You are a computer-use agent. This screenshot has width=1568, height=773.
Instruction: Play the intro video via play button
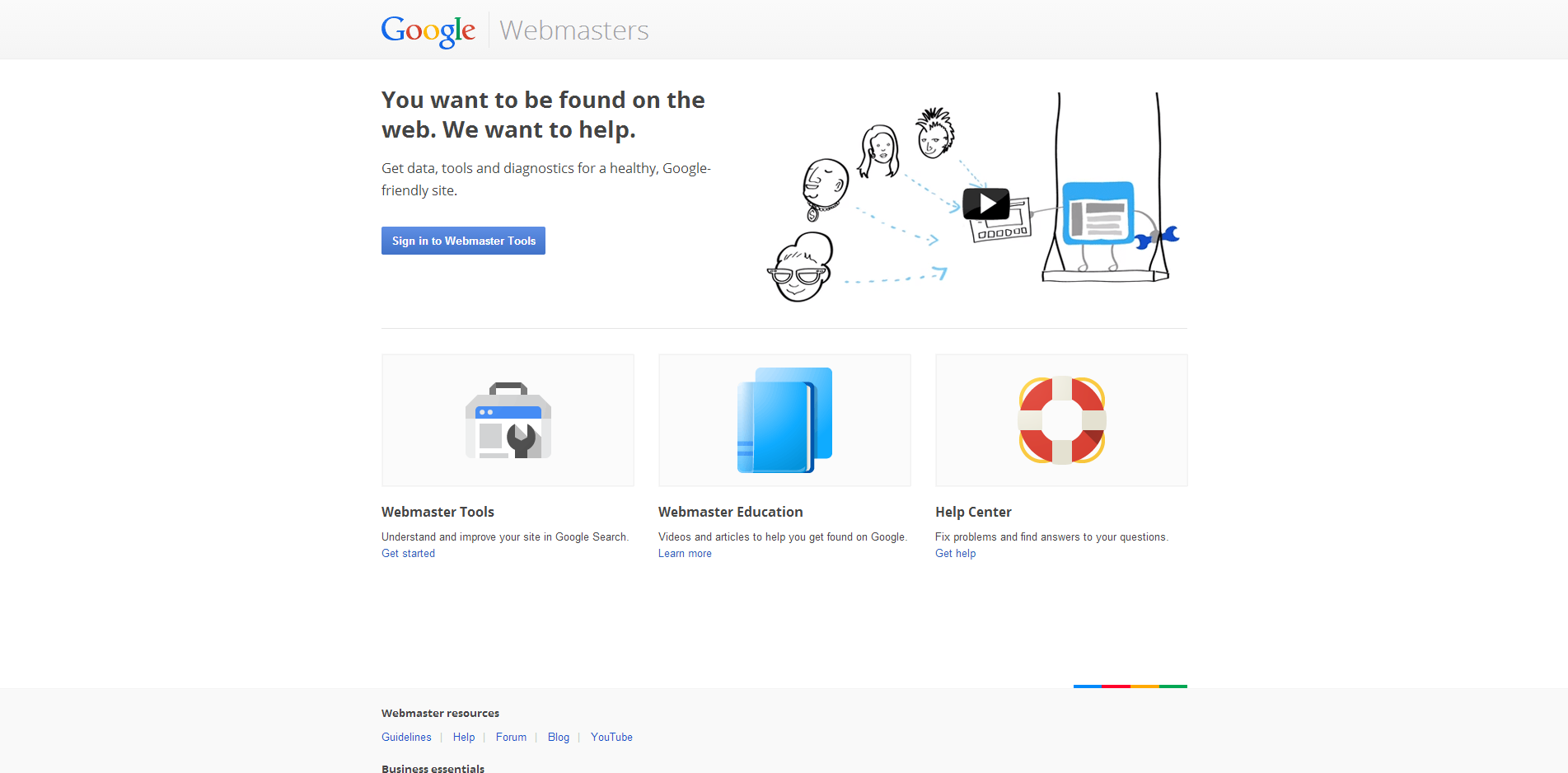[x=985, y=204]
